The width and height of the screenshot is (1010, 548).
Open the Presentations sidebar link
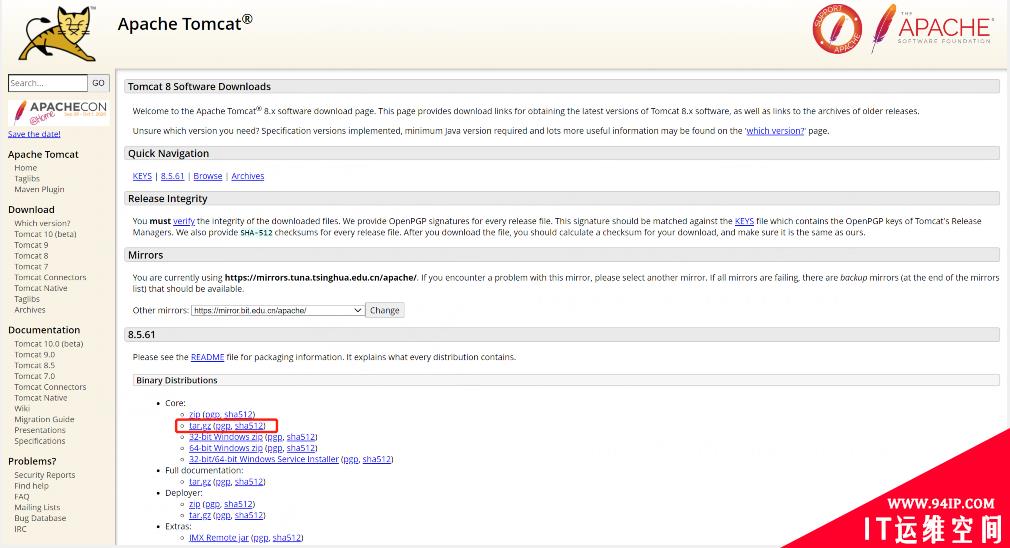pyautogui.click(x=40, y=430)
